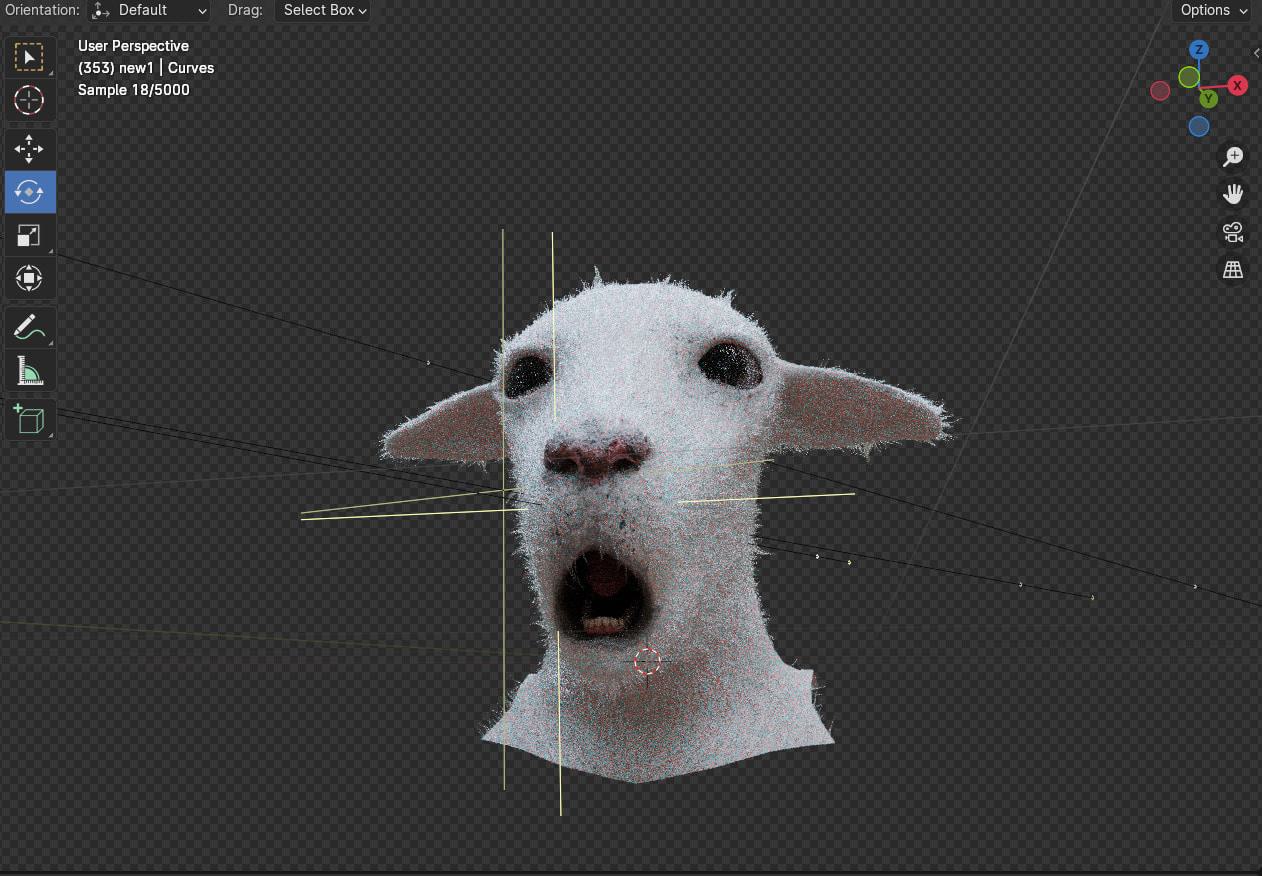The image size is (1262, 876).
Task: Click the goat head's nose
Action: click(595, 457)
